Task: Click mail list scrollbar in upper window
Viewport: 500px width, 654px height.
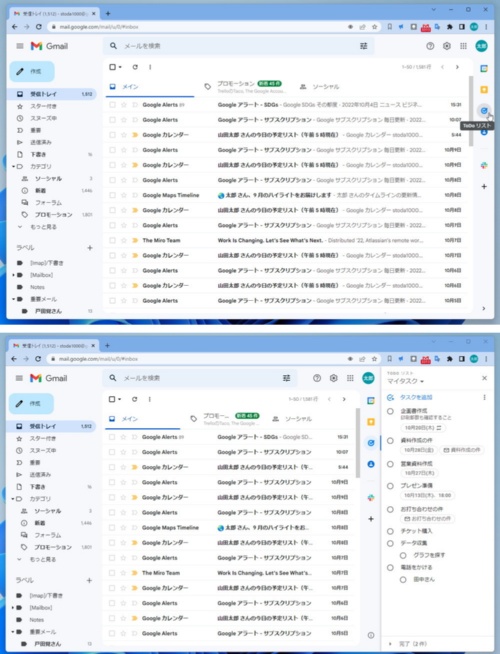Action: pyautogui.click(x=471, y=111)
